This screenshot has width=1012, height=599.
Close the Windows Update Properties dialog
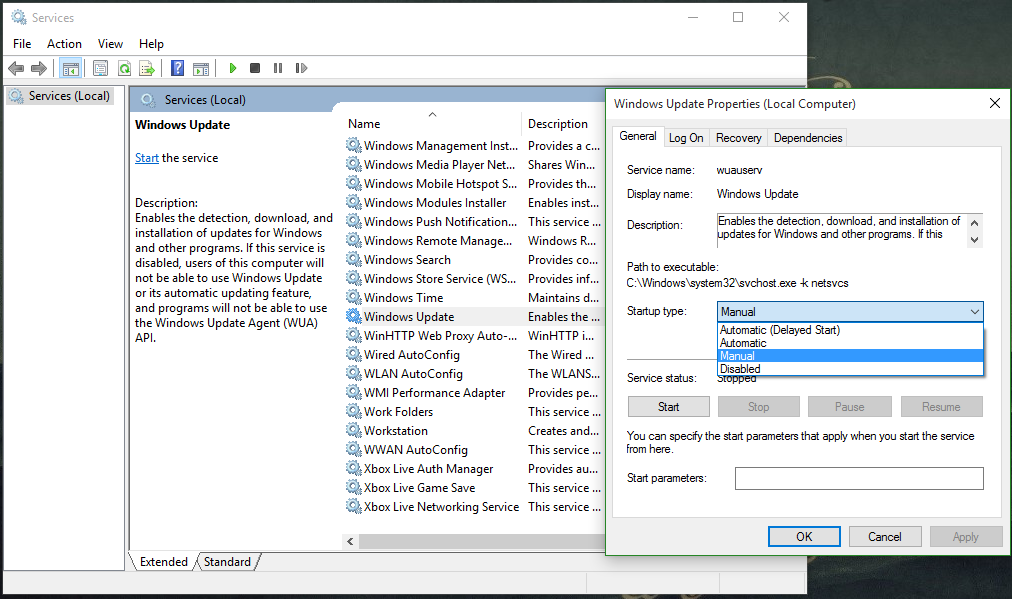tap(995, 103)
